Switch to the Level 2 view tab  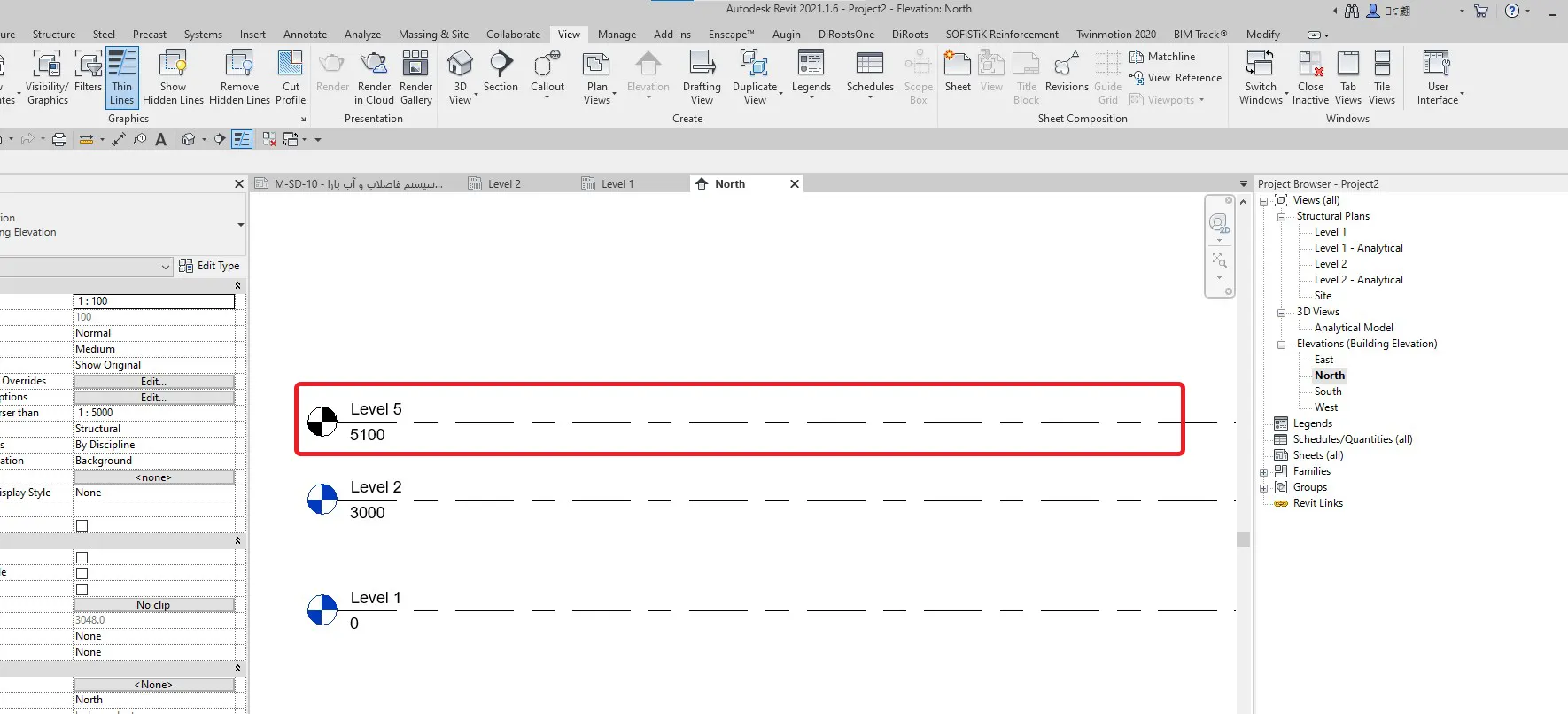(504, 183)
